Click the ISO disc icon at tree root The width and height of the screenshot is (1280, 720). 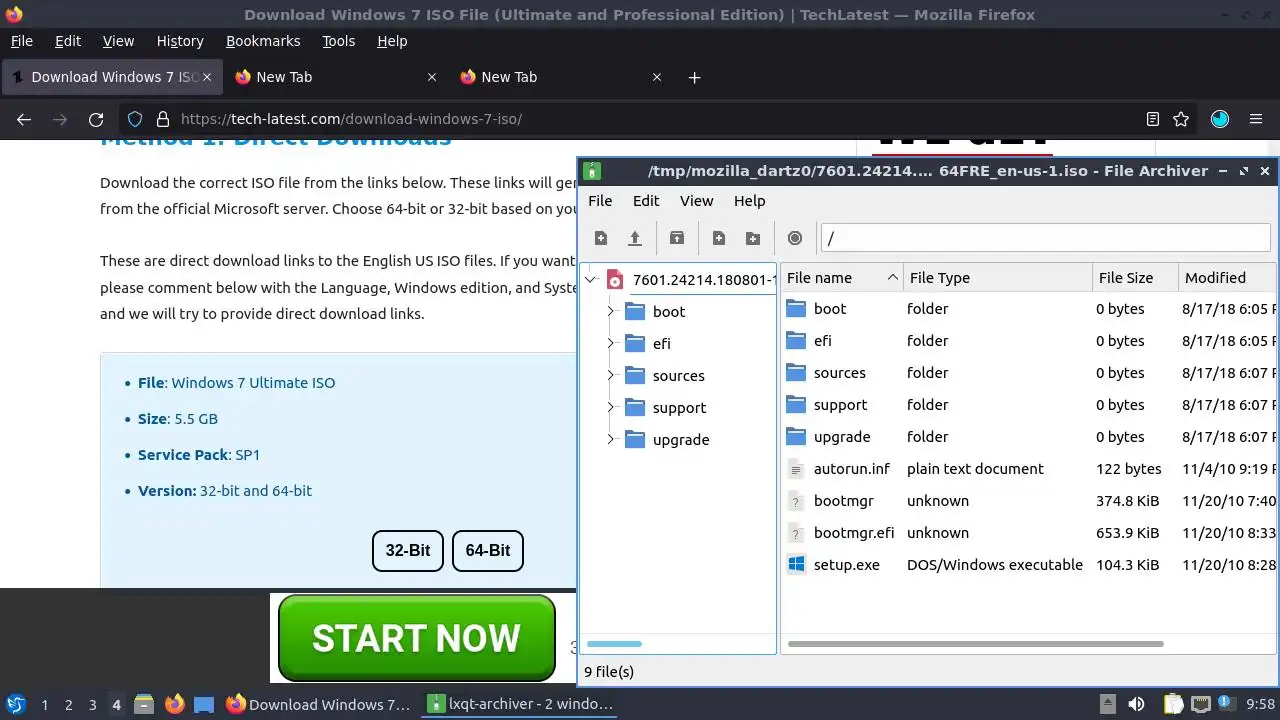pos(615,280)
